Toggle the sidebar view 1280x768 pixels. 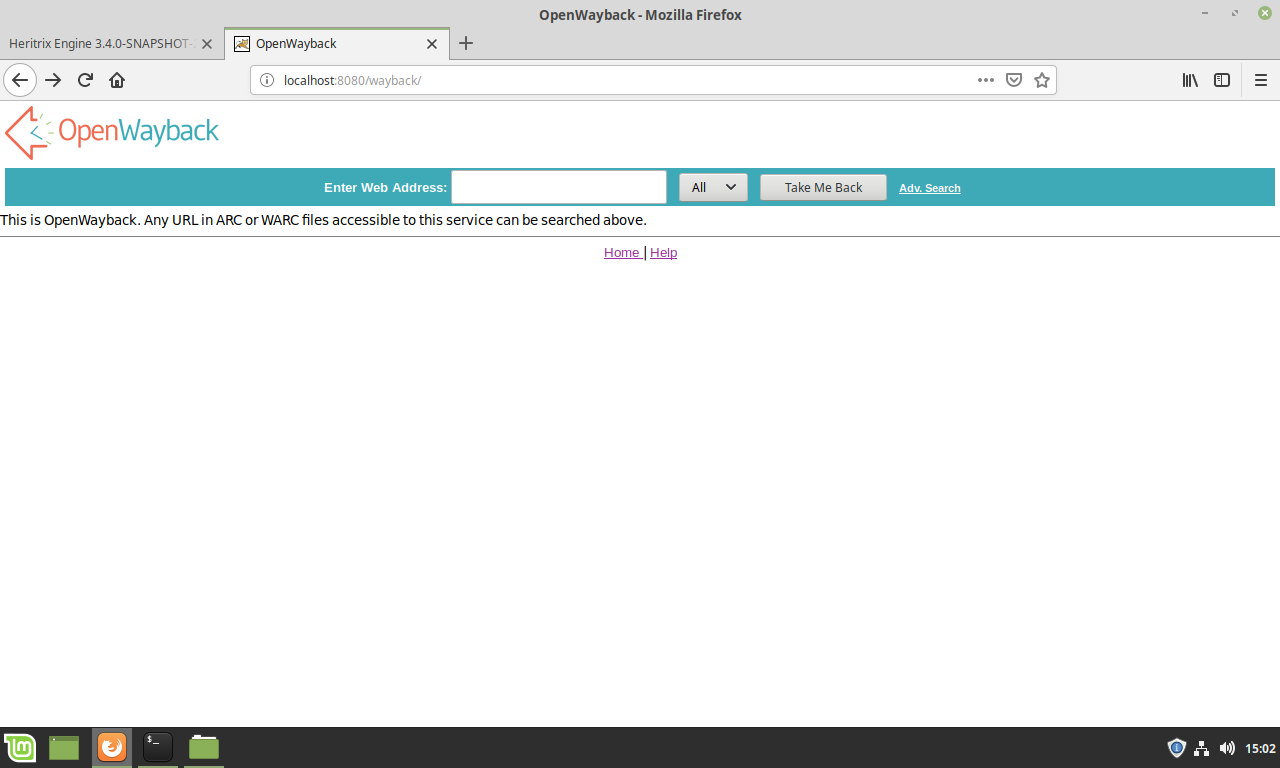coord(1222,80)
